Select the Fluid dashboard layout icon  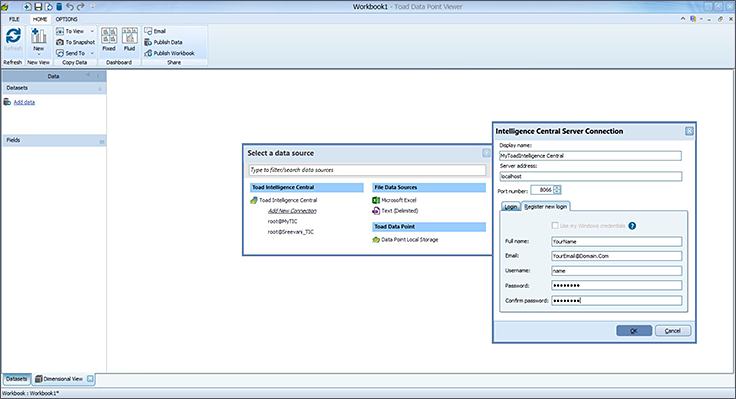coord(130,36)
